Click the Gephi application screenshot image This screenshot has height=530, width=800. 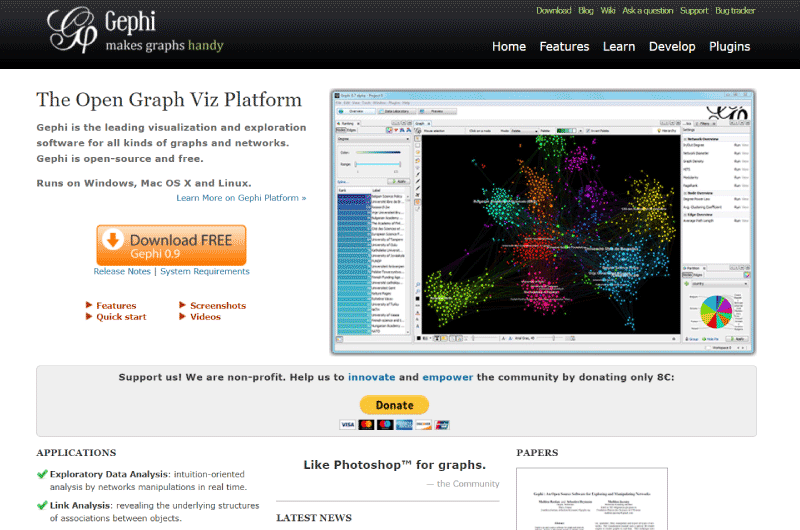point(543,222)
